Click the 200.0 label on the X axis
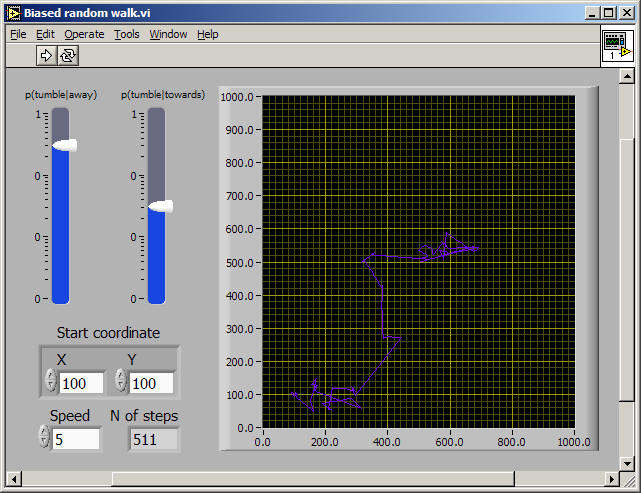Viewport: 641px width, 493px height. click(325, 442)
